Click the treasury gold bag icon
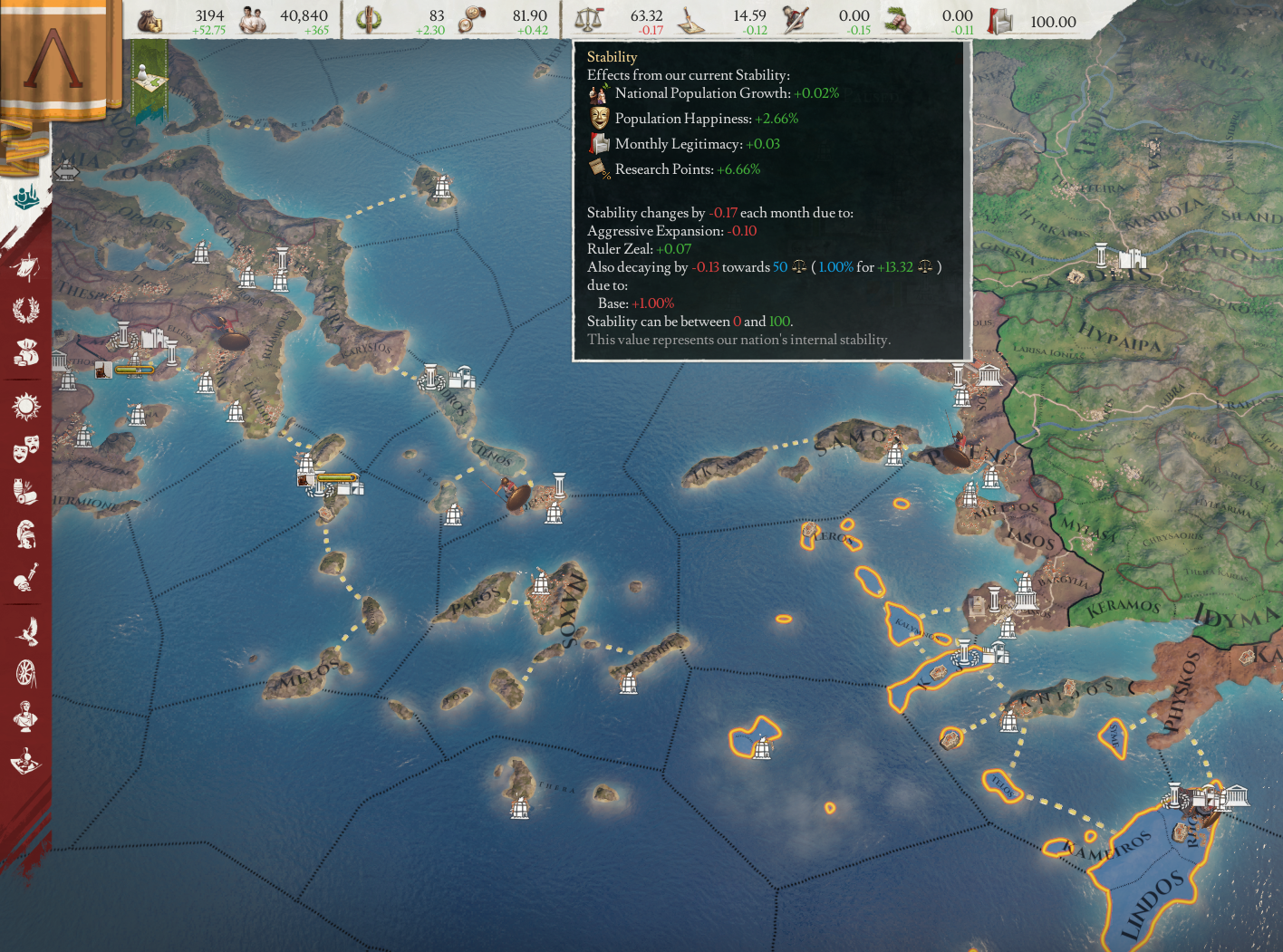 click(150, 20)
